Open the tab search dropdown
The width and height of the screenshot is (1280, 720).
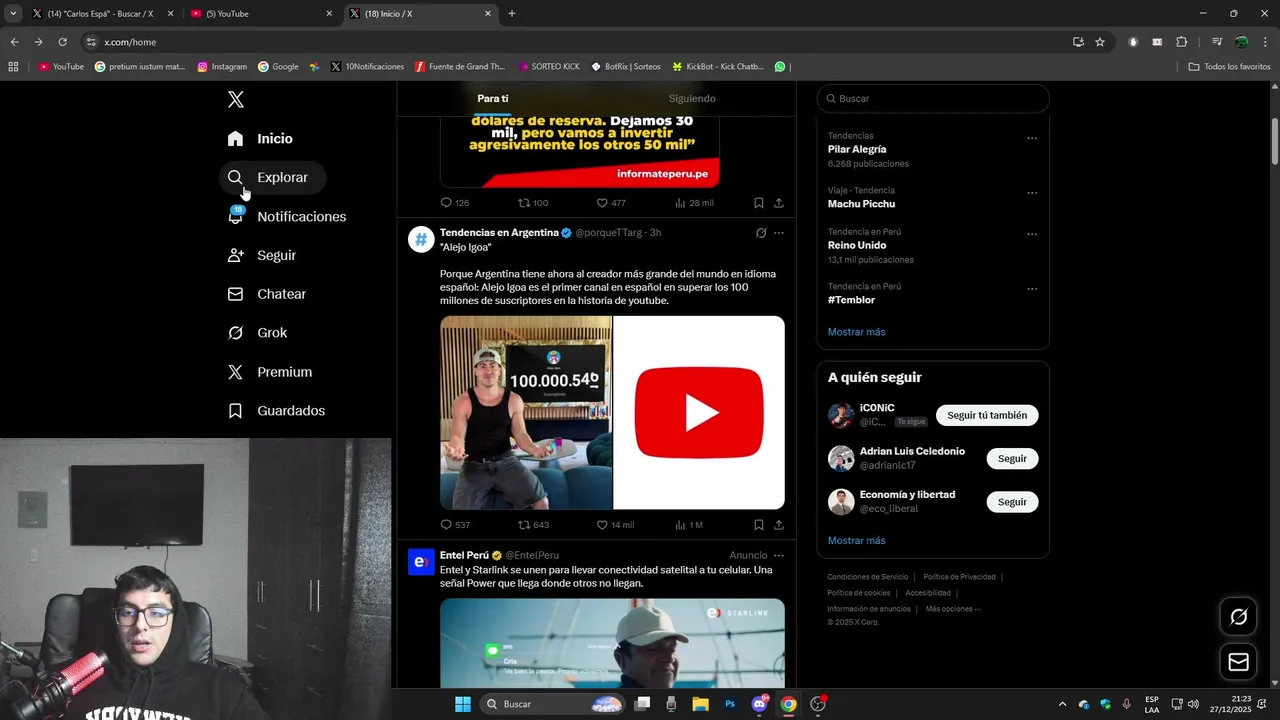coord(13,14)
